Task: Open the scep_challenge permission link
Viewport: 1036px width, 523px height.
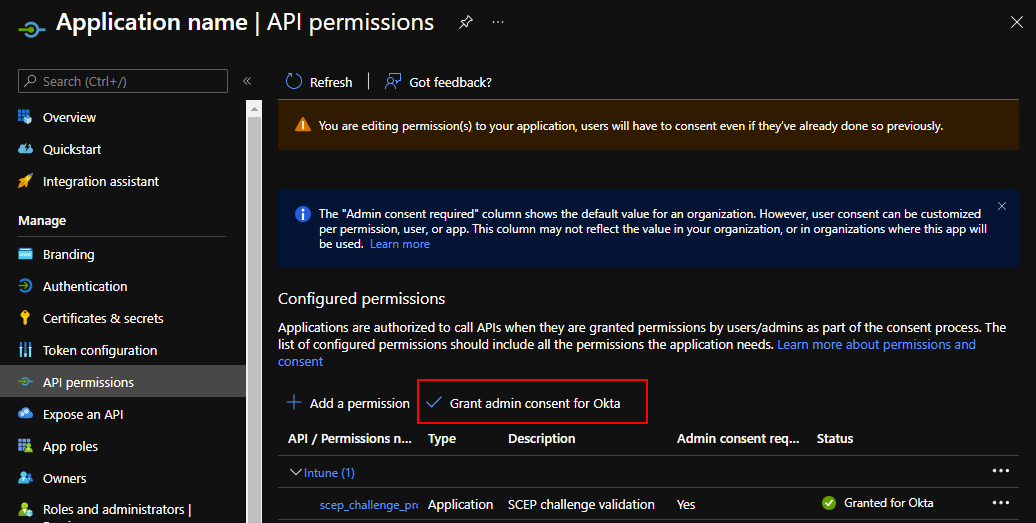Action: click(x=369, y=505)
